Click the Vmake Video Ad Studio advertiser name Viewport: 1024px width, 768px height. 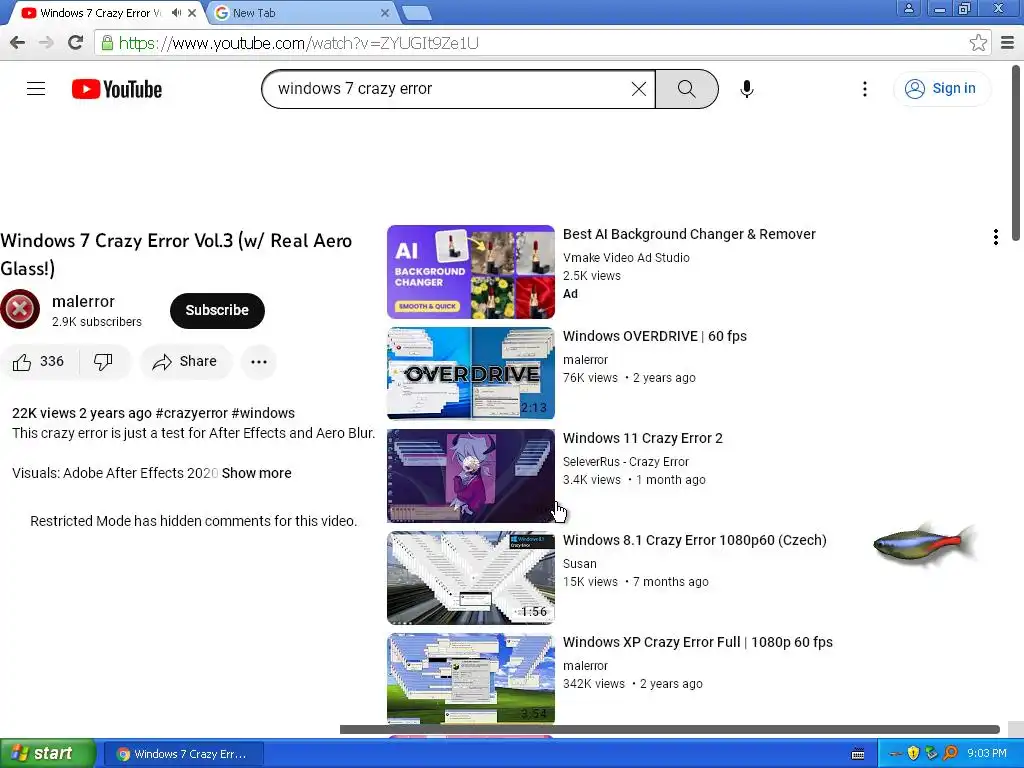(x=626, y=258)
